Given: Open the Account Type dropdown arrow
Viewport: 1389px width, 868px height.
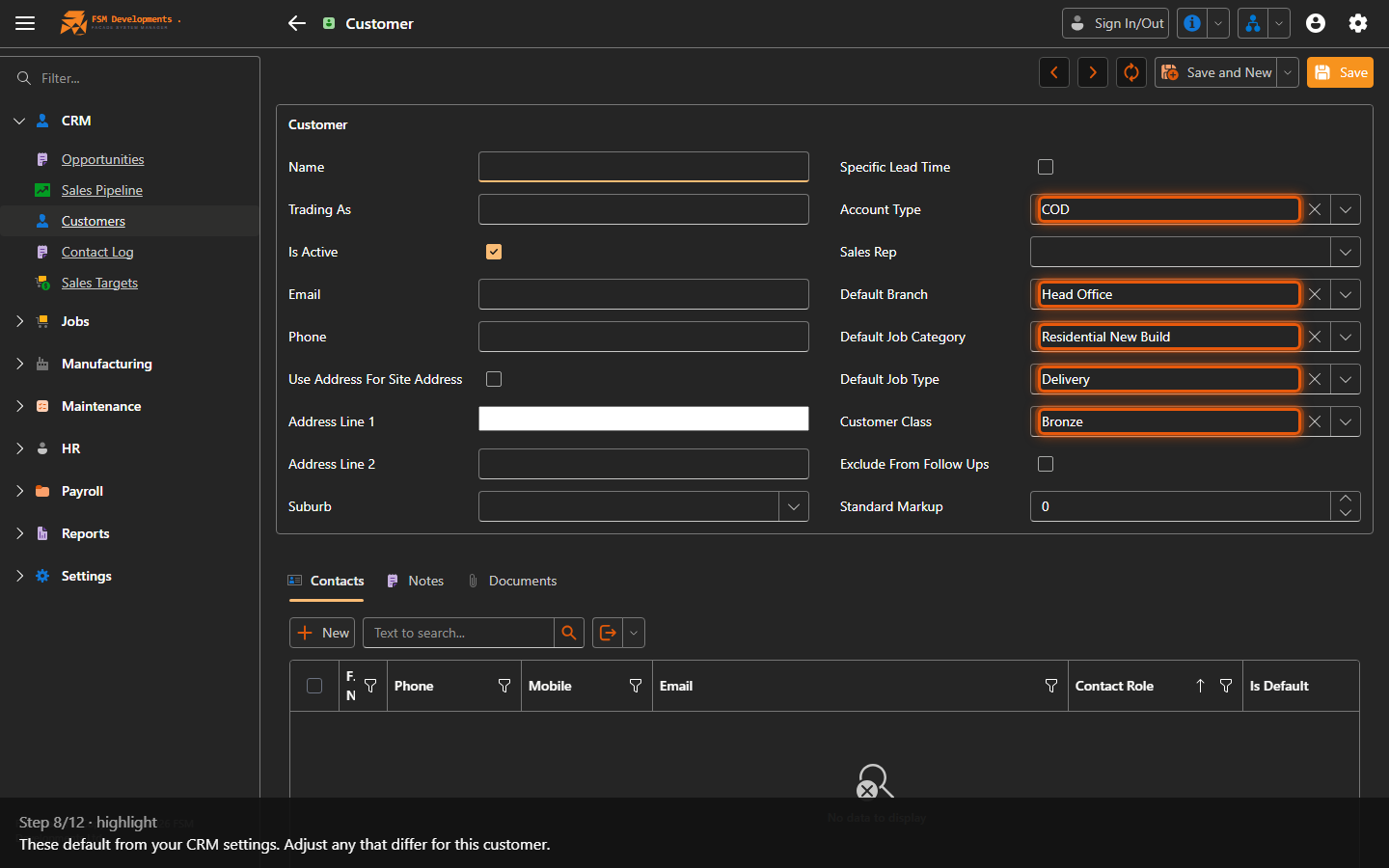Looking at the screenshot, I should (1346, 209).
